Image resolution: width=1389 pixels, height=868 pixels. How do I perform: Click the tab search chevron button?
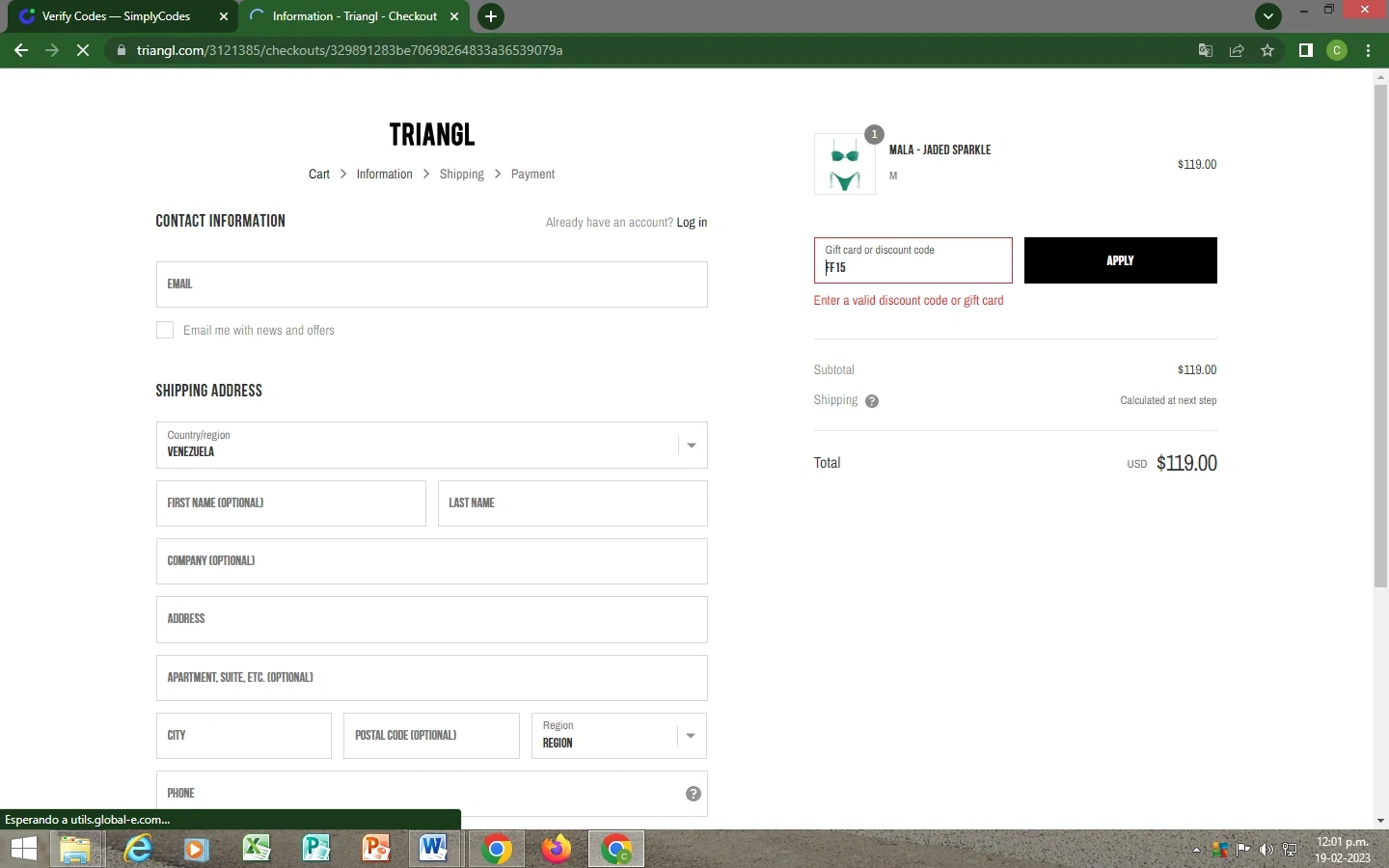pos(1268,16)
